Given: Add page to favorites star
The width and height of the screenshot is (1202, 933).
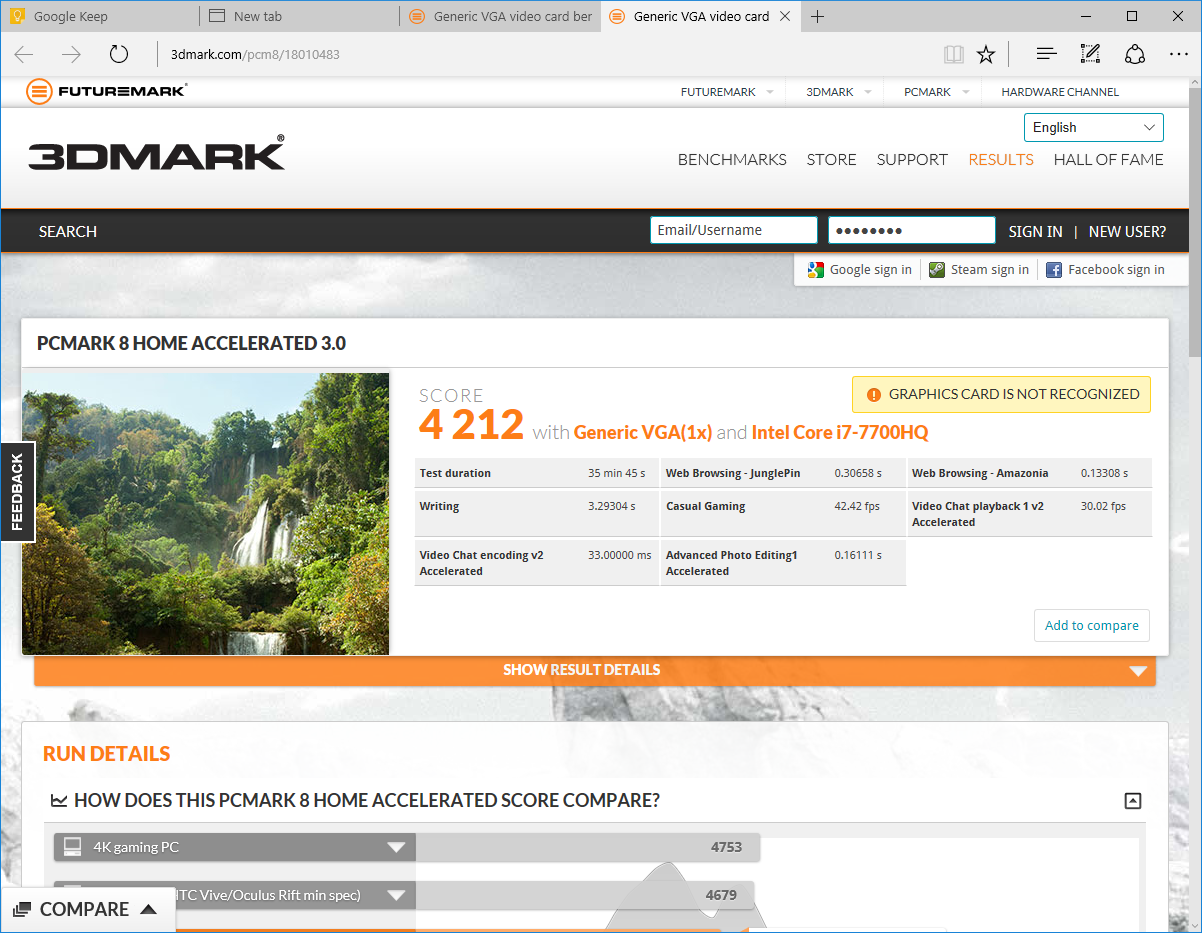Looking at the screenshot, I should click(x=986, y=54).
